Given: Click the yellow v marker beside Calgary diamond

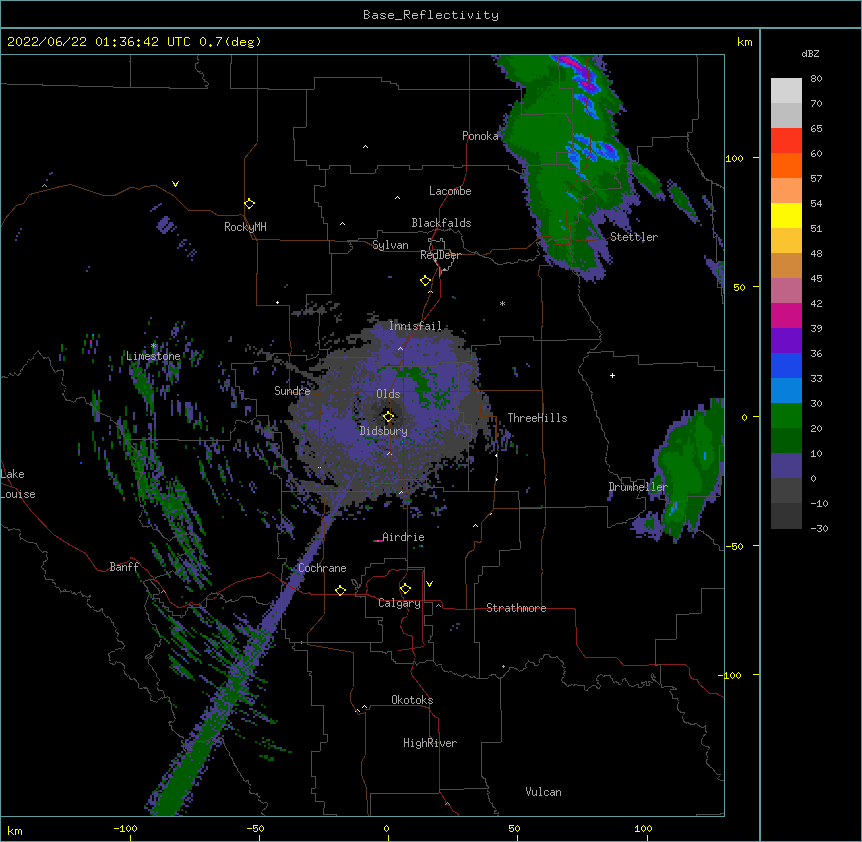Looking at the screenshot, I should coord(429,584).
